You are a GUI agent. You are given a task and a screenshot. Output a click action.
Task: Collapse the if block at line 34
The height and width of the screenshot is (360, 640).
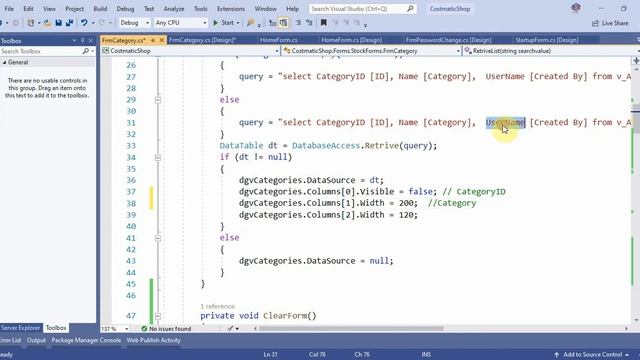pos(158,158)
